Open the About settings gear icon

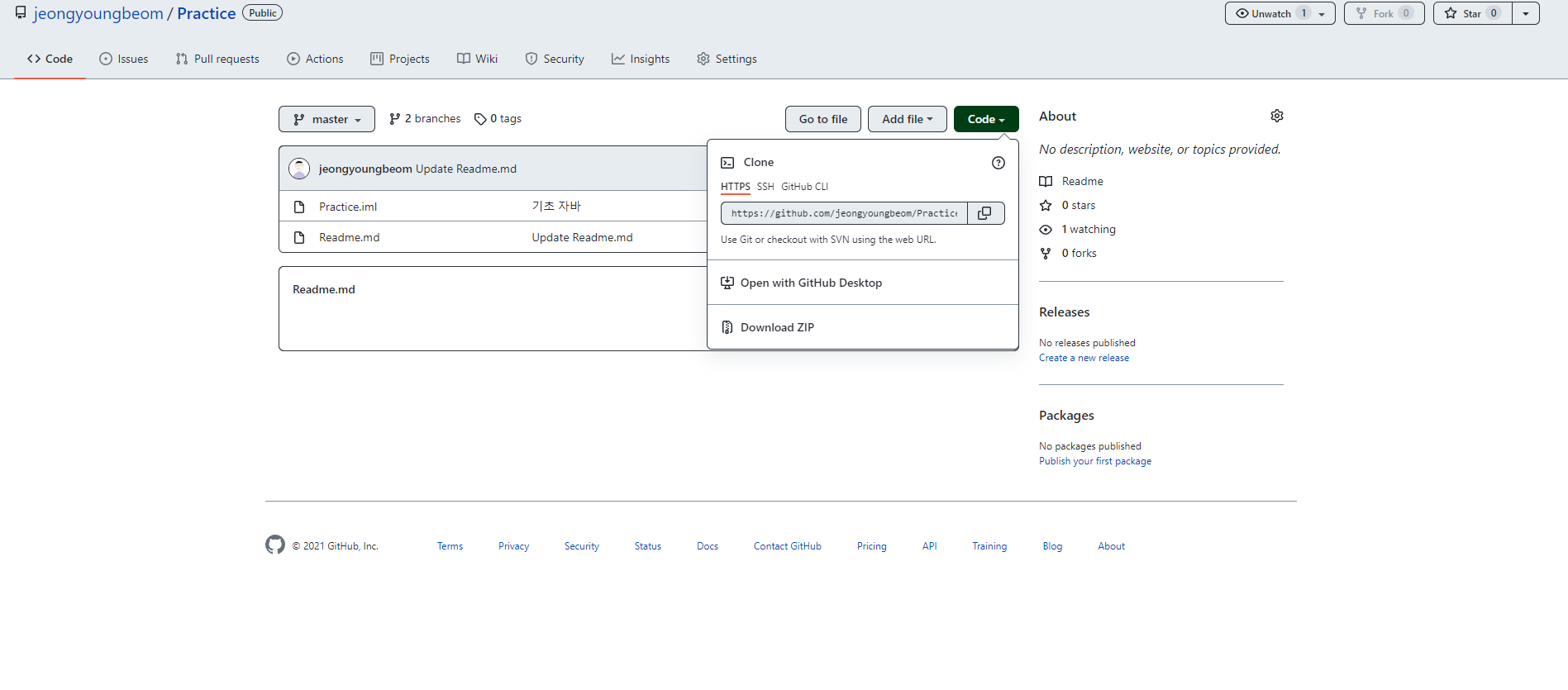click(x=1277, y=116)
